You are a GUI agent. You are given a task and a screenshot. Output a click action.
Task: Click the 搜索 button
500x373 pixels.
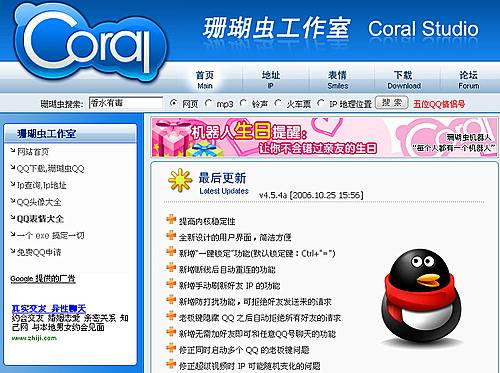(x=392, y=103)
